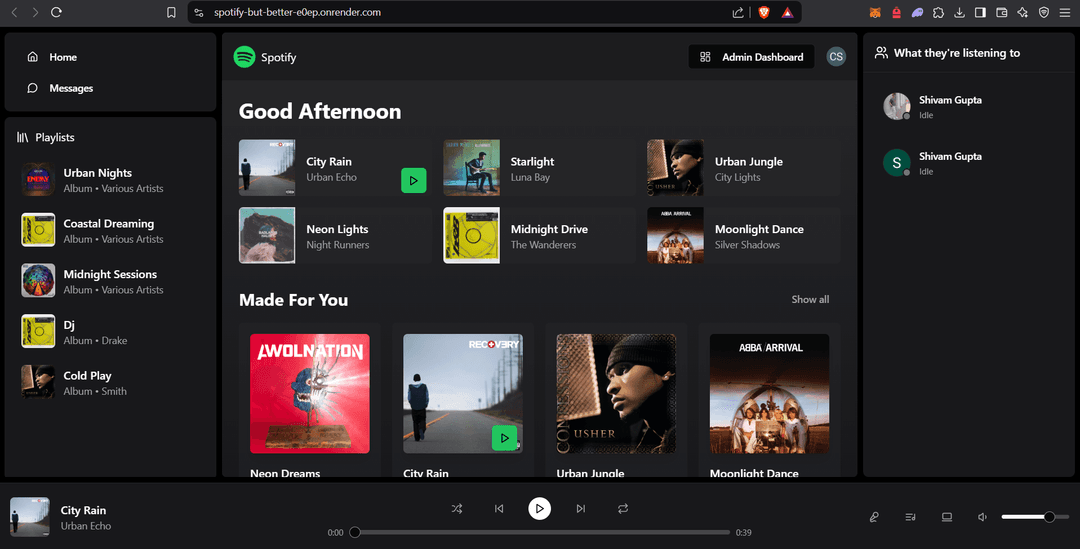Image resolution: width=1080 pixels, height=549 pixels.
Task: Adjust the volume slider
Action: click(x=1035, y=517)
